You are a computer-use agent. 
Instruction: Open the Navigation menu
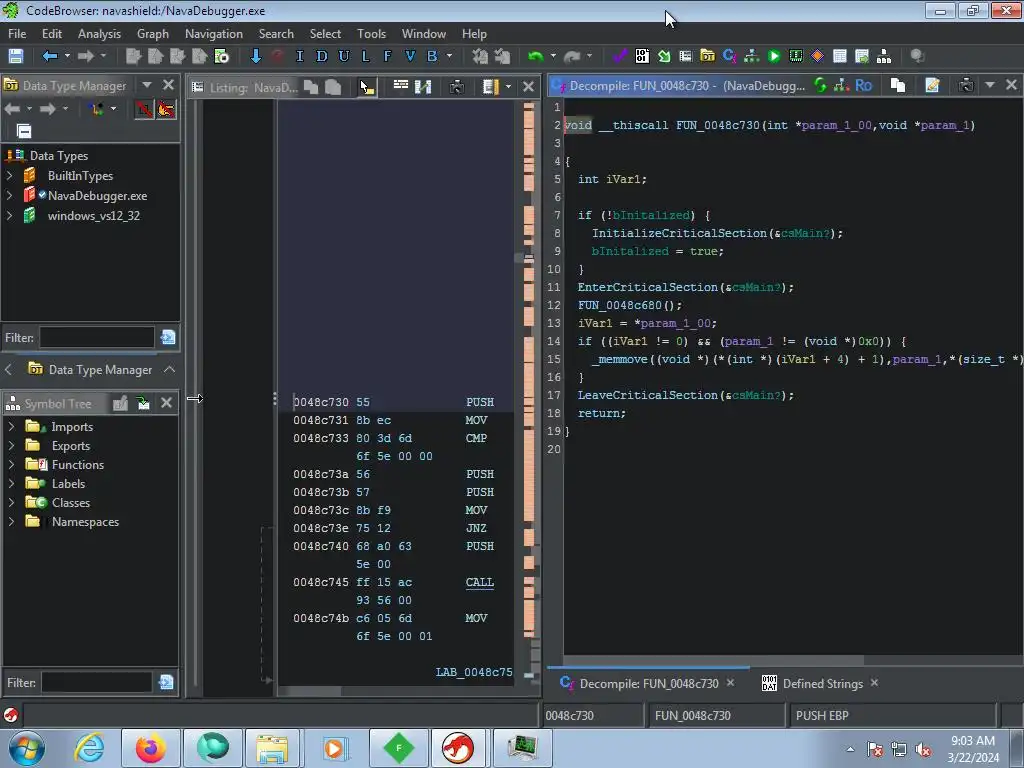[214, 33]
